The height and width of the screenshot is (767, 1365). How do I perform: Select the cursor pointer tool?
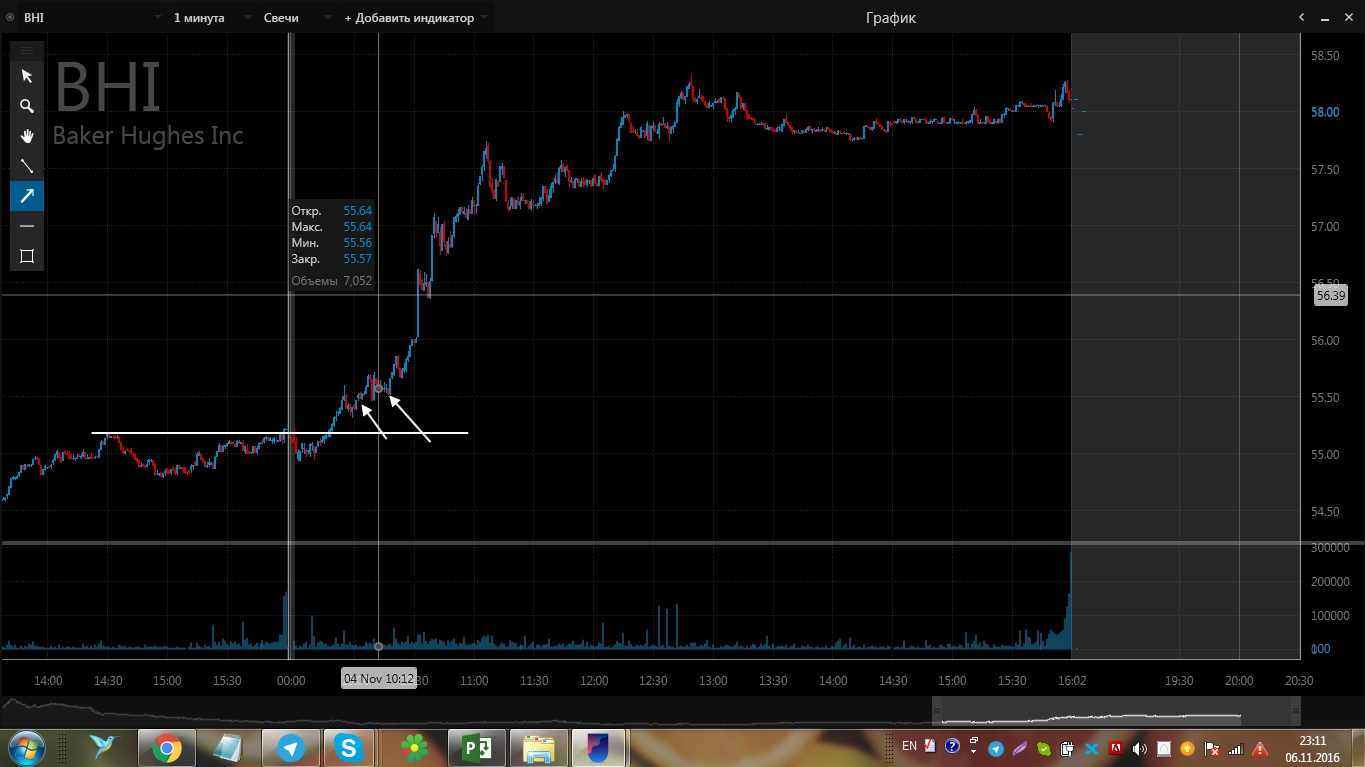[x=27, y=76]
